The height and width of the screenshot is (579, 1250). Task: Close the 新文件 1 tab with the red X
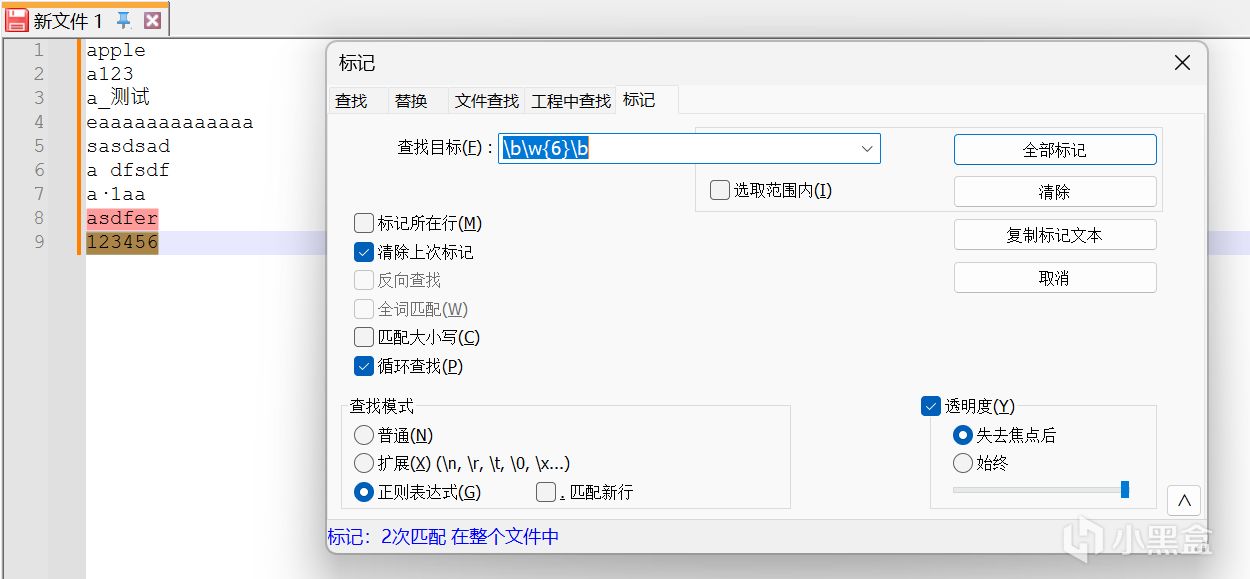click(152, 20)
